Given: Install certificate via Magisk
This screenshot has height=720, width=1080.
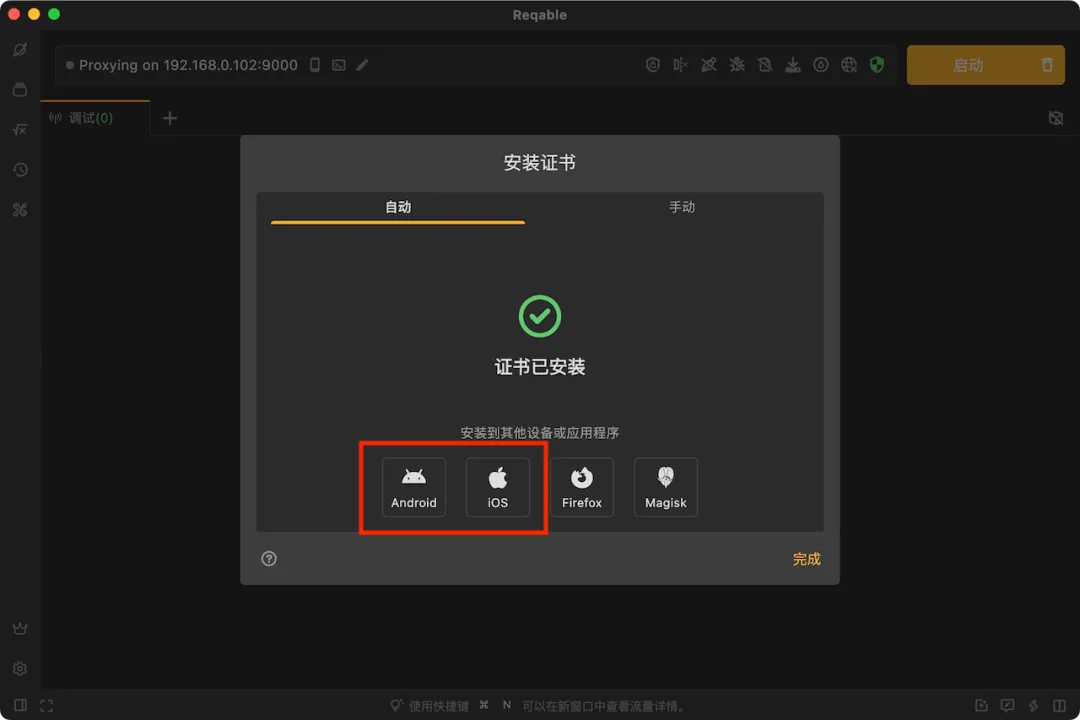Looking at the screenshot, I should pos(665,487).
